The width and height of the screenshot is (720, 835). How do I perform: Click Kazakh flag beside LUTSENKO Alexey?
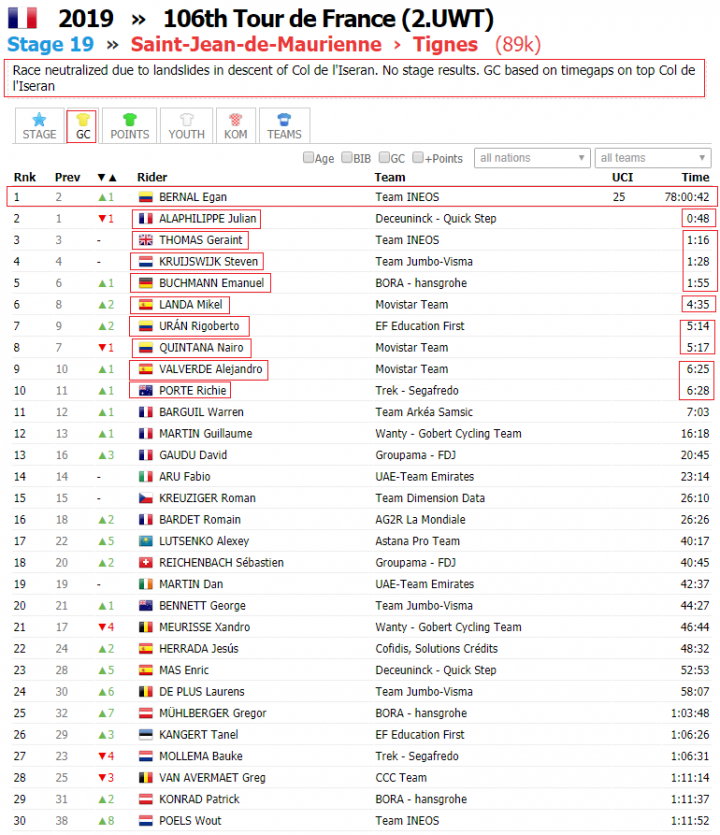(146, 541)
